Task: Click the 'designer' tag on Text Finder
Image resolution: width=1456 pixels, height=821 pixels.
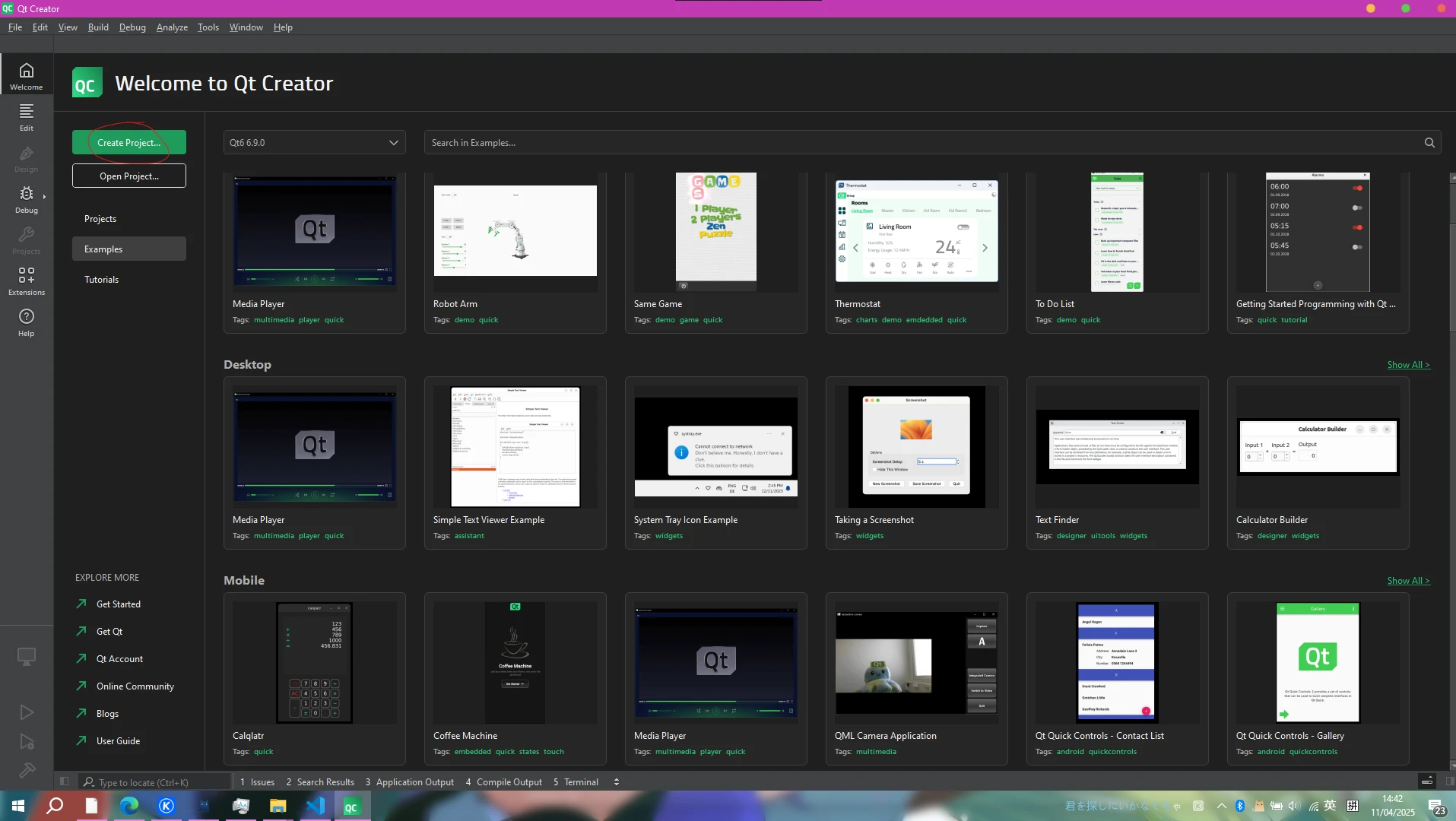Action: 1071,536
